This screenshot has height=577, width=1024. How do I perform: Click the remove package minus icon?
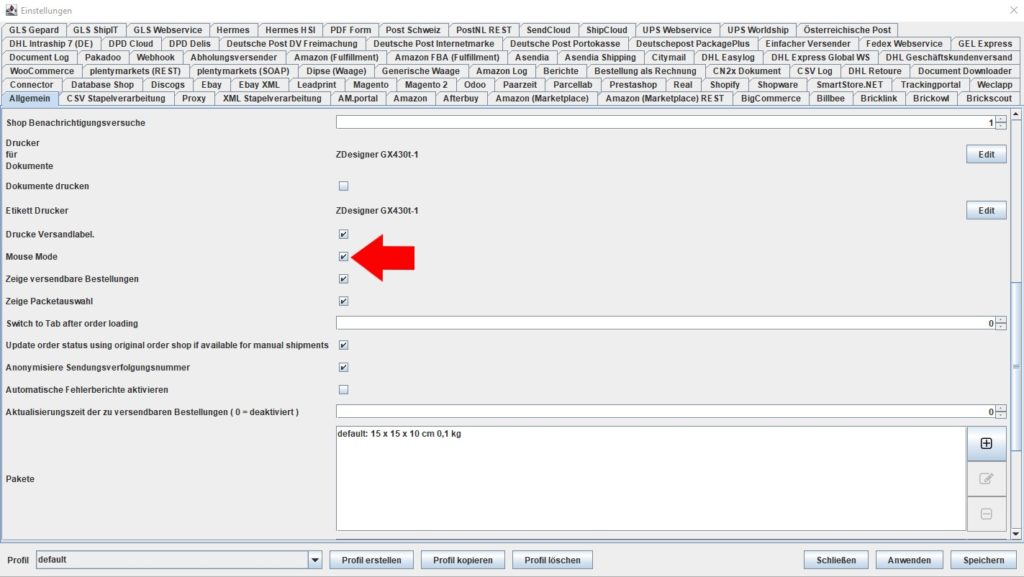click(986, 514)
